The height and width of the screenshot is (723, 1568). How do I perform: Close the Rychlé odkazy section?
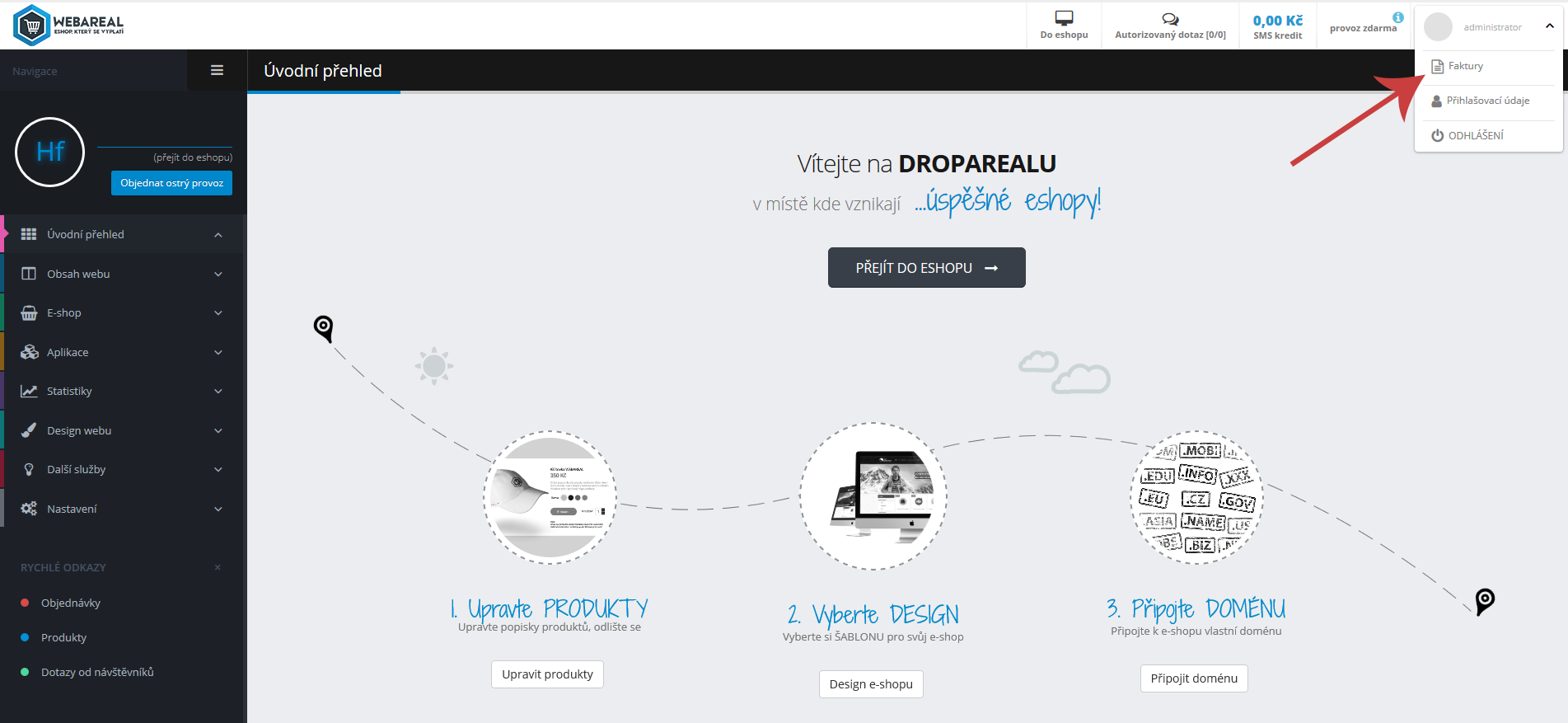(x=218, y=567)
